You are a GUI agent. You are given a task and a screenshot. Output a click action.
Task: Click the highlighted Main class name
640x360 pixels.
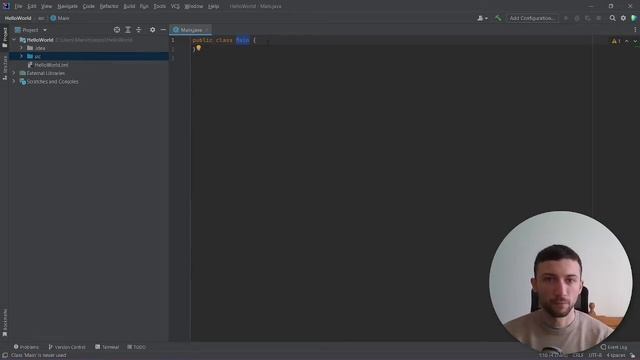click(x=242, y=40)
